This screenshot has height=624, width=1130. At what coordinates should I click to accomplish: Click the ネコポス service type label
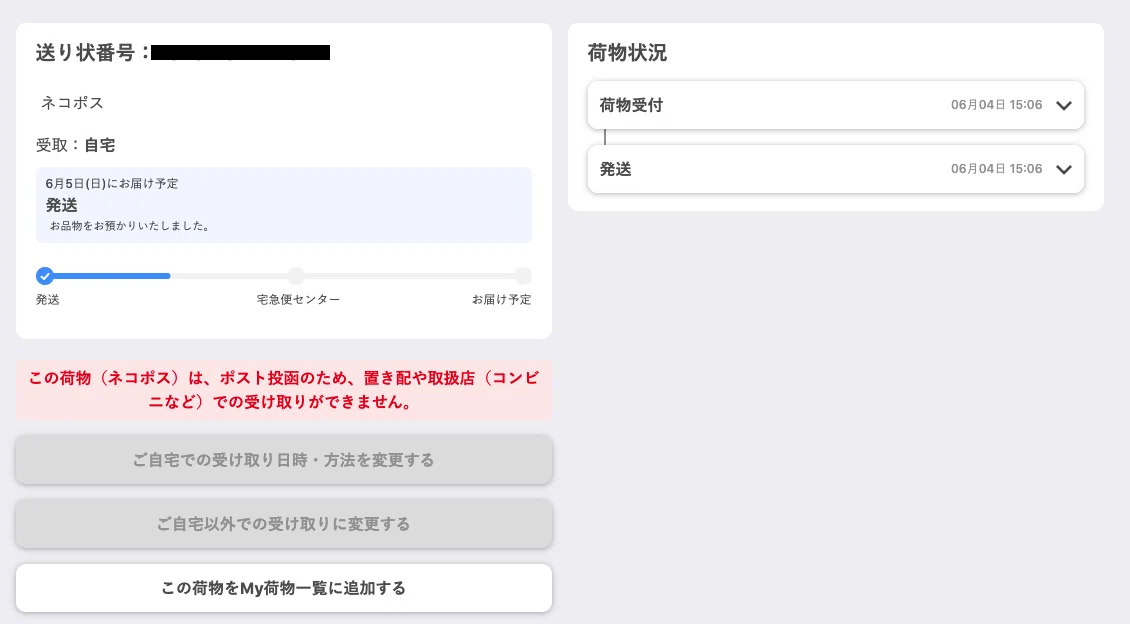[72, 103]
